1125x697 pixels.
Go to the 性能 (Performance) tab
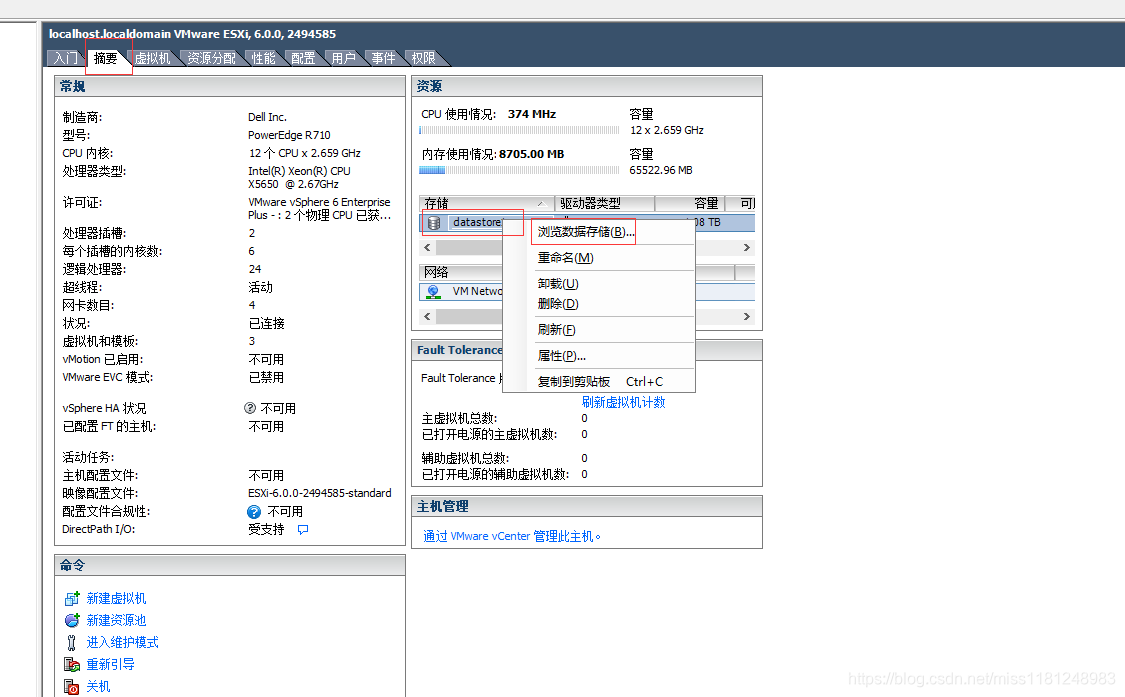(x=263, y=58)
